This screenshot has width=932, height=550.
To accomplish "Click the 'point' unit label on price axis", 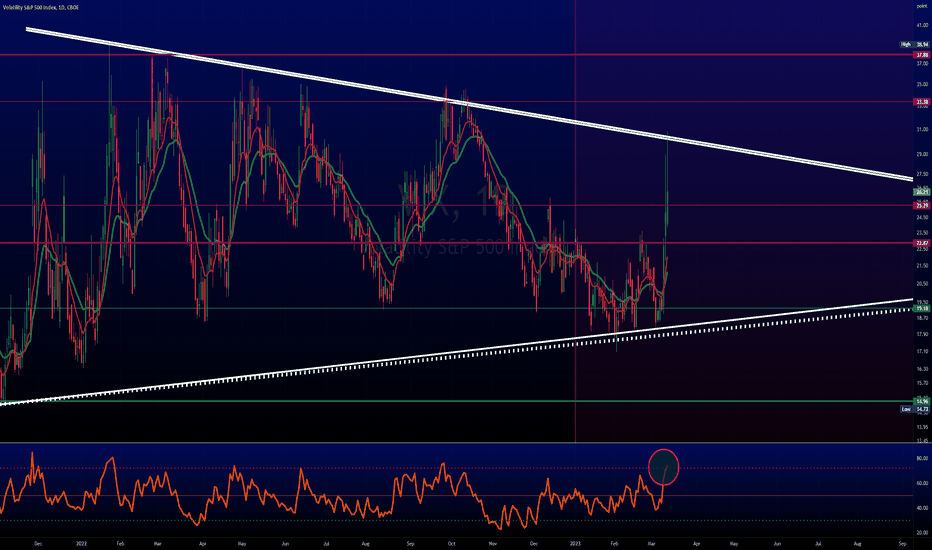I will click(x=922, y=5).
